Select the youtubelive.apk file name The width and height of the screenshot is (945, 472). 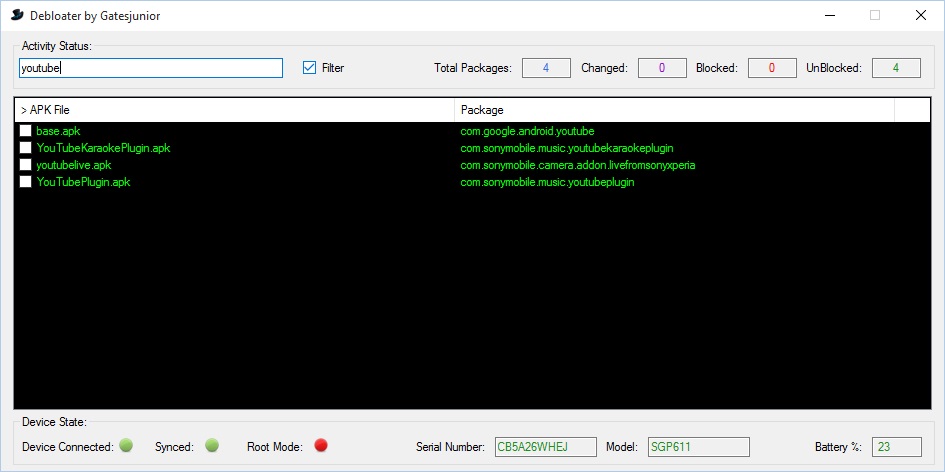(74, 165)
